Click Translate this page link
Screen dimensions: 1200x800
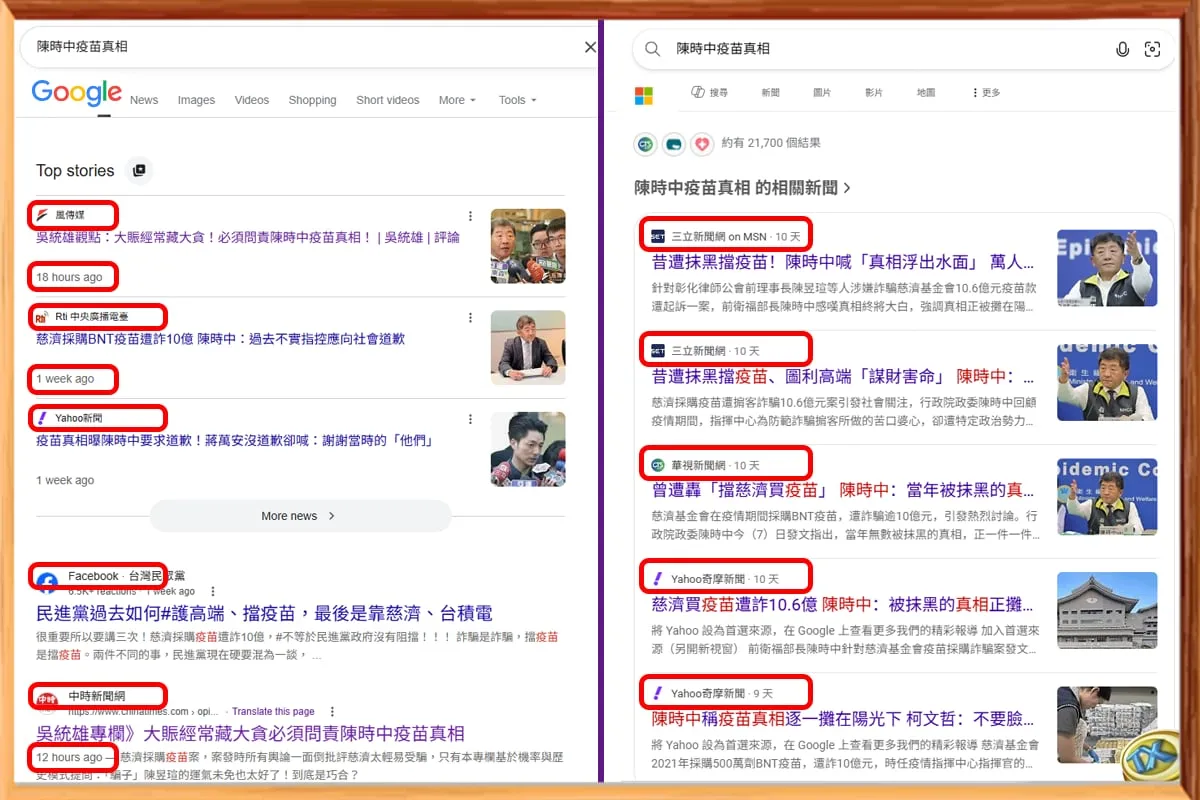point(274,711)
